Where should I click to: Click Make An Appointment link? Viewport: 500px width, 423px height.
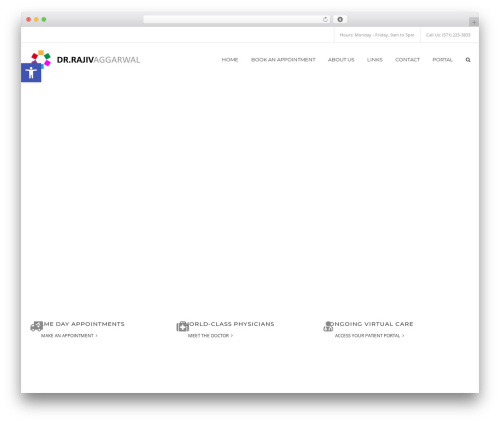[69, 336]
